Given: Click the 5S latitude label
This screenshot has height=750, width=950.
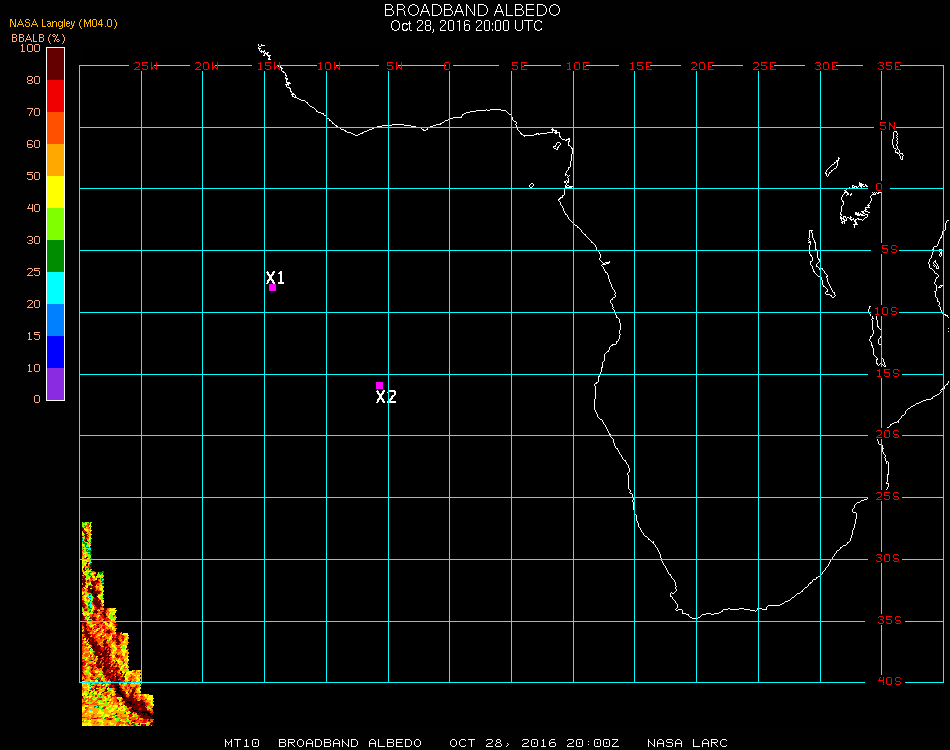Looking at the screenshot, I should pos(889,250).
